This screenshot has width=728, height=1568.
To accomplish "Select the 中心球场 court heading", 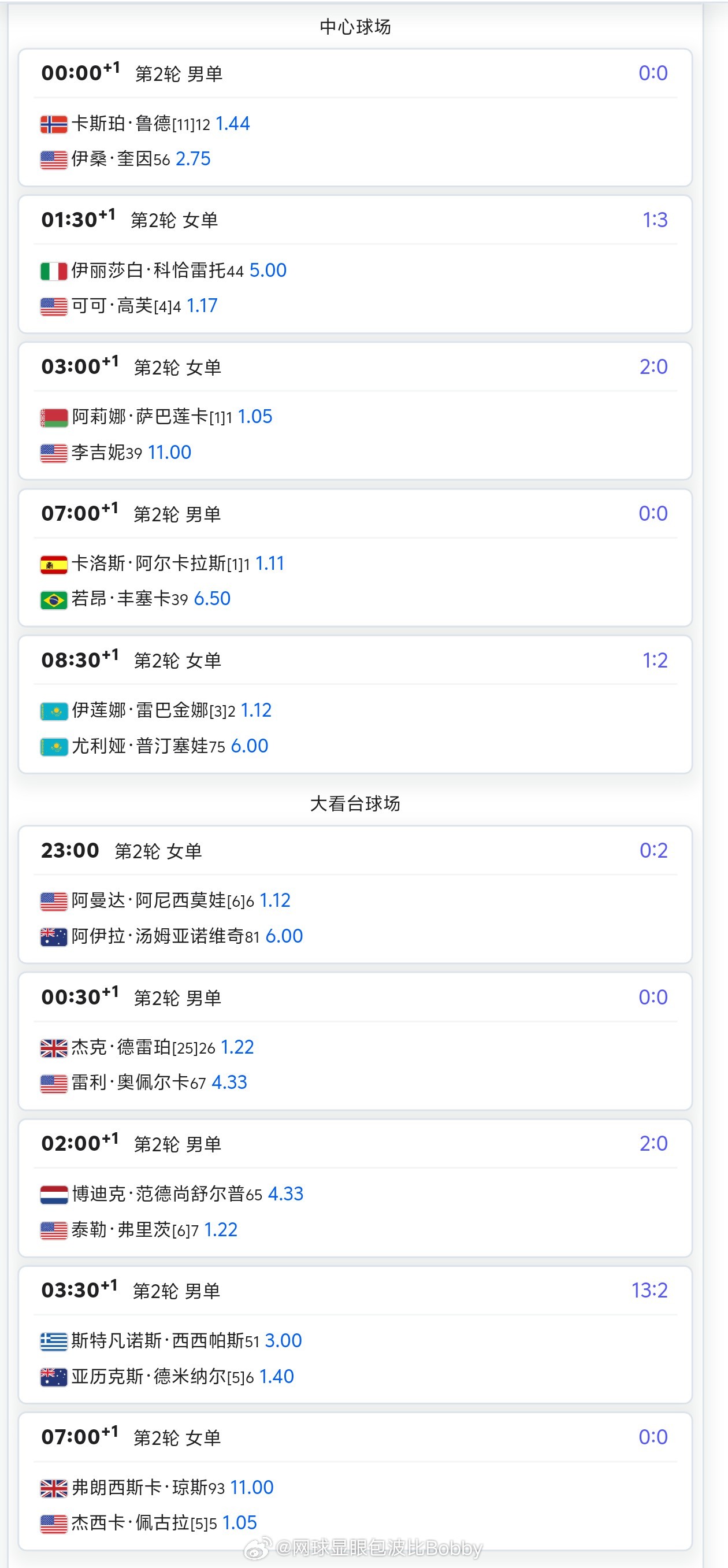I will [355, 27].
